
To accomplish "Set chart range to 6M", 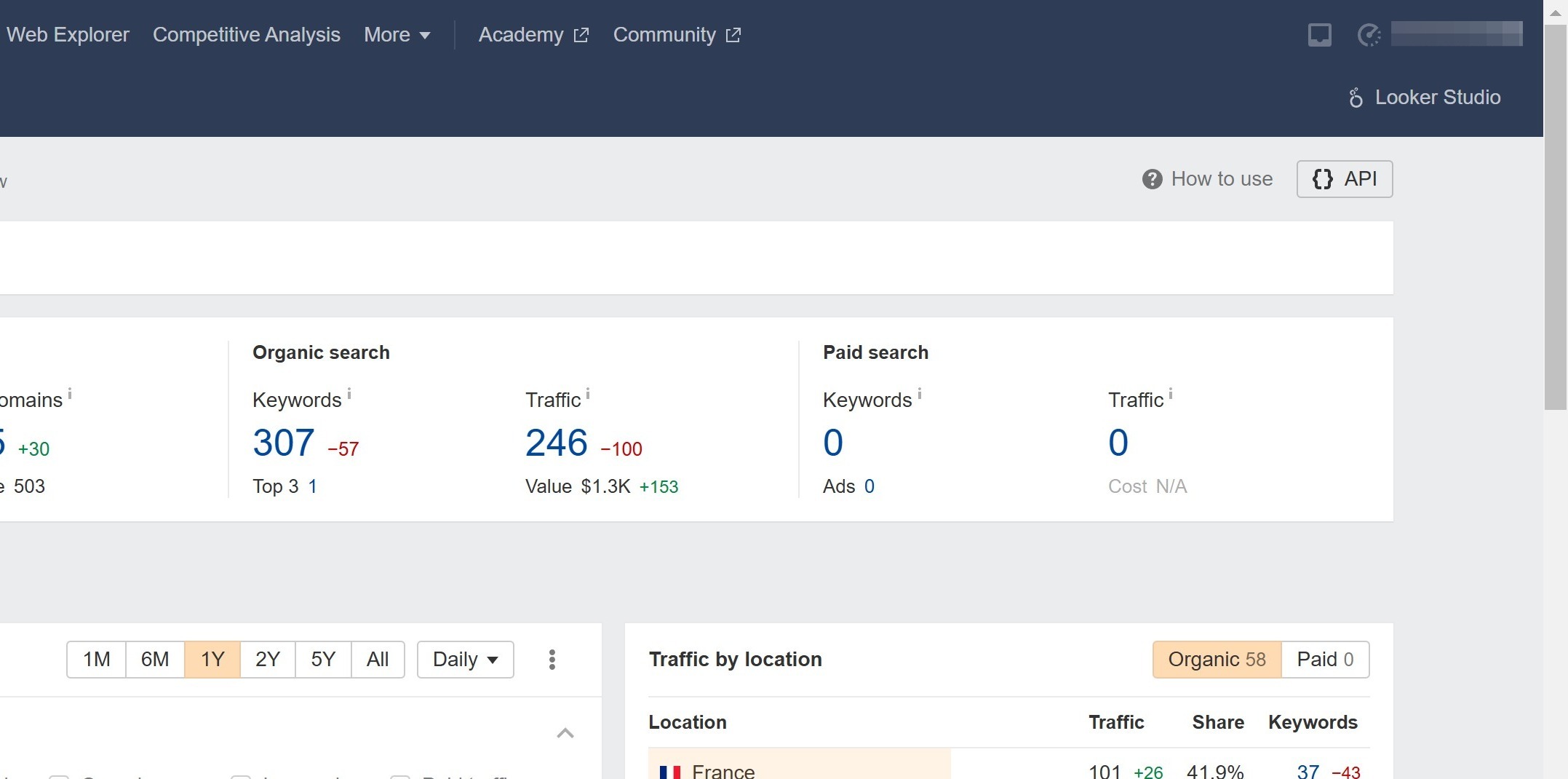I will [154, 660].
